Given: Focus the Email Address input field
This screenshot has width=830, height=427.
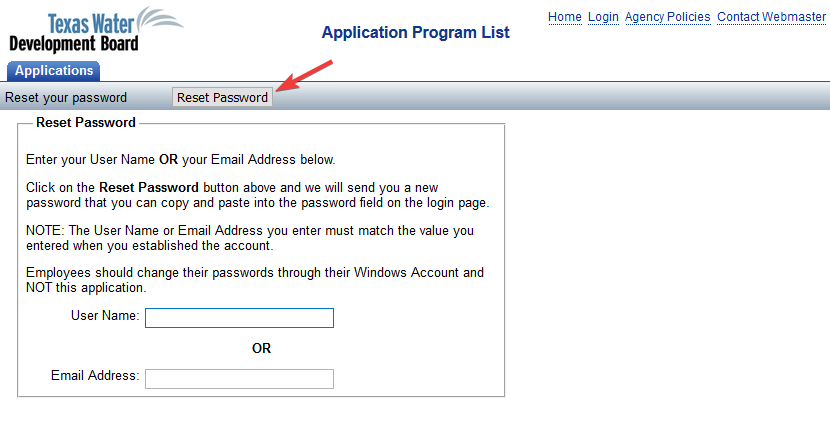Looking at the screenshot, I should click(239, 379).
